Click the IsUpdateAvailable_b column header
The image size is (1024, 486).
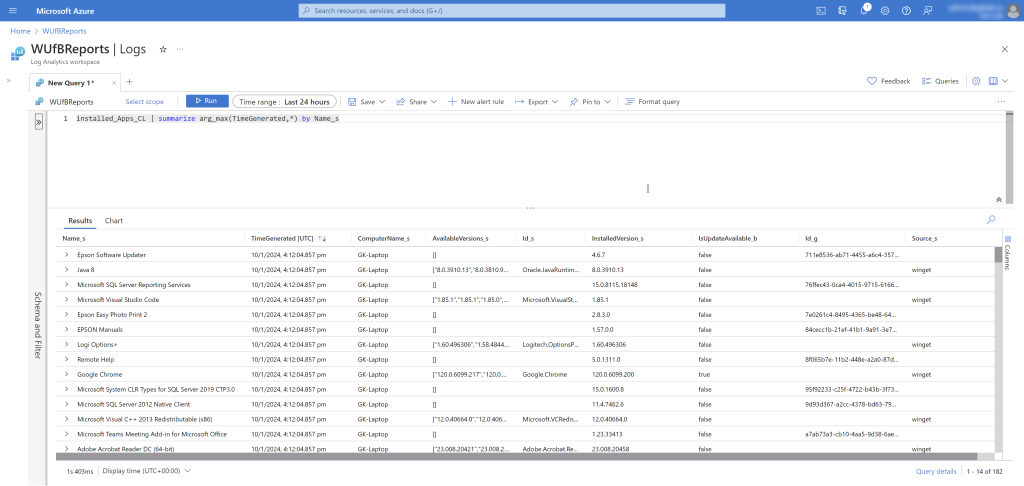728,238
